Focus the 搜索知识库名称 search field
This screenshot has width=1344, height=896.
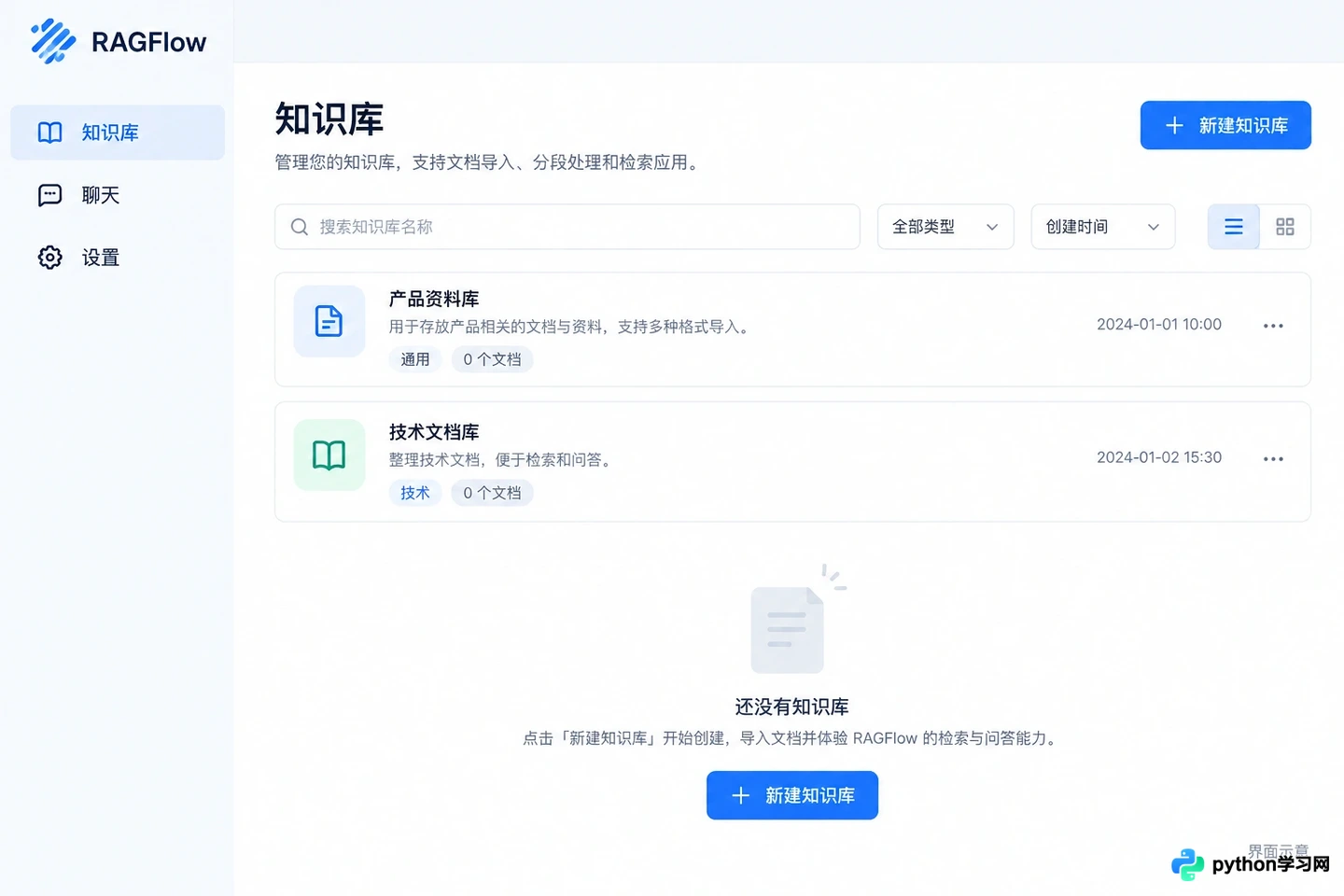(x=567, y=227)
